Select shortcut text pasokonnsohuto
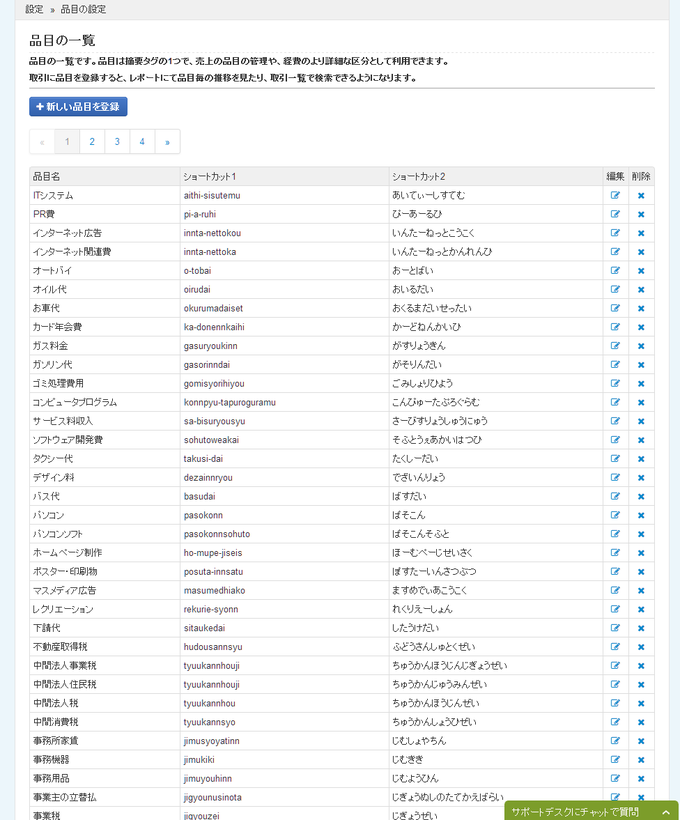 click(x=217, y=534)
